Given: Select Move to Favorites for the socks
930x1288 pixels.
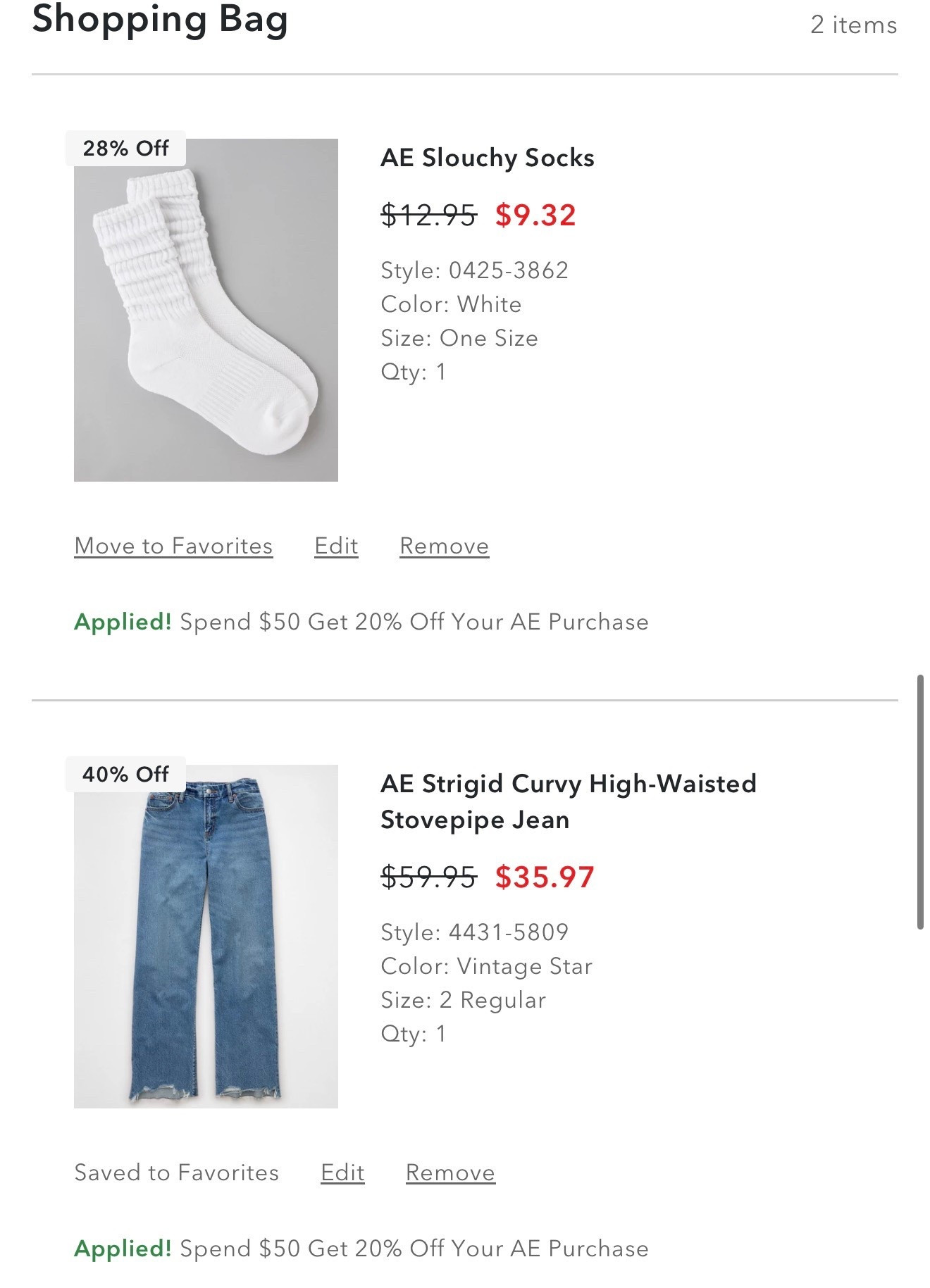Looking at the screenshot, I should [173, 545].
